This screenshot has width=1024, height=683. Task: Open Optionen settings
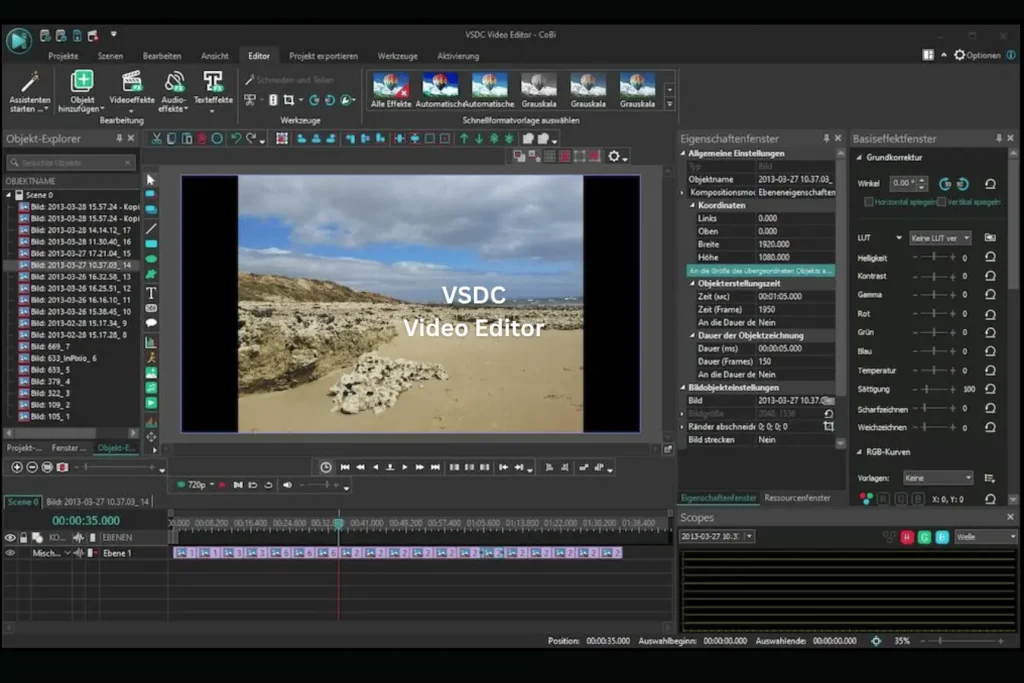977,56
